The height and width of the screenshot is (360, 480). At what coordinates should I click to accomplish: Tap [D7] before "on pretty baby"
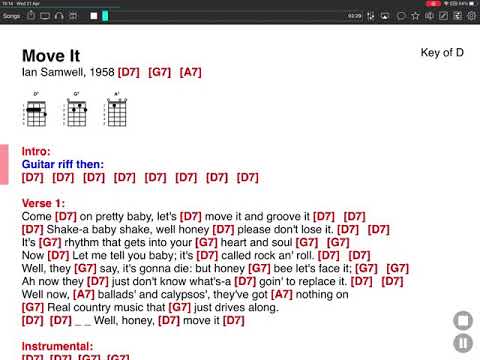66,216
